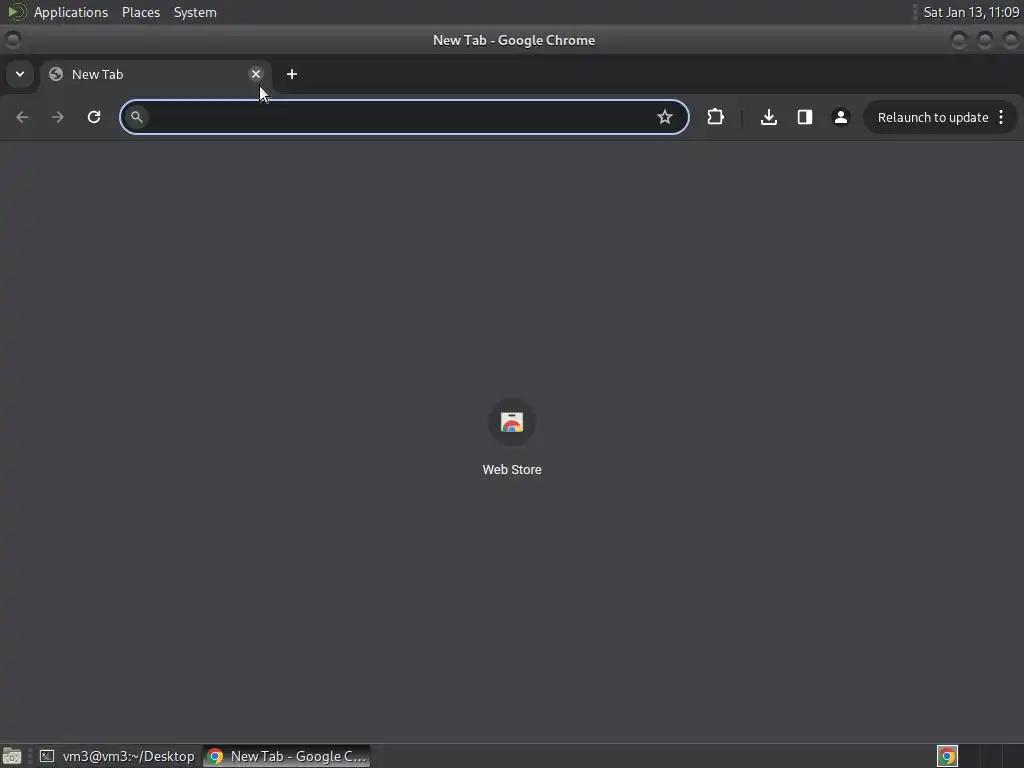The height and width of the screenshot is (768, 1024).
Task: Open the System menu
Action: (195, 12)
